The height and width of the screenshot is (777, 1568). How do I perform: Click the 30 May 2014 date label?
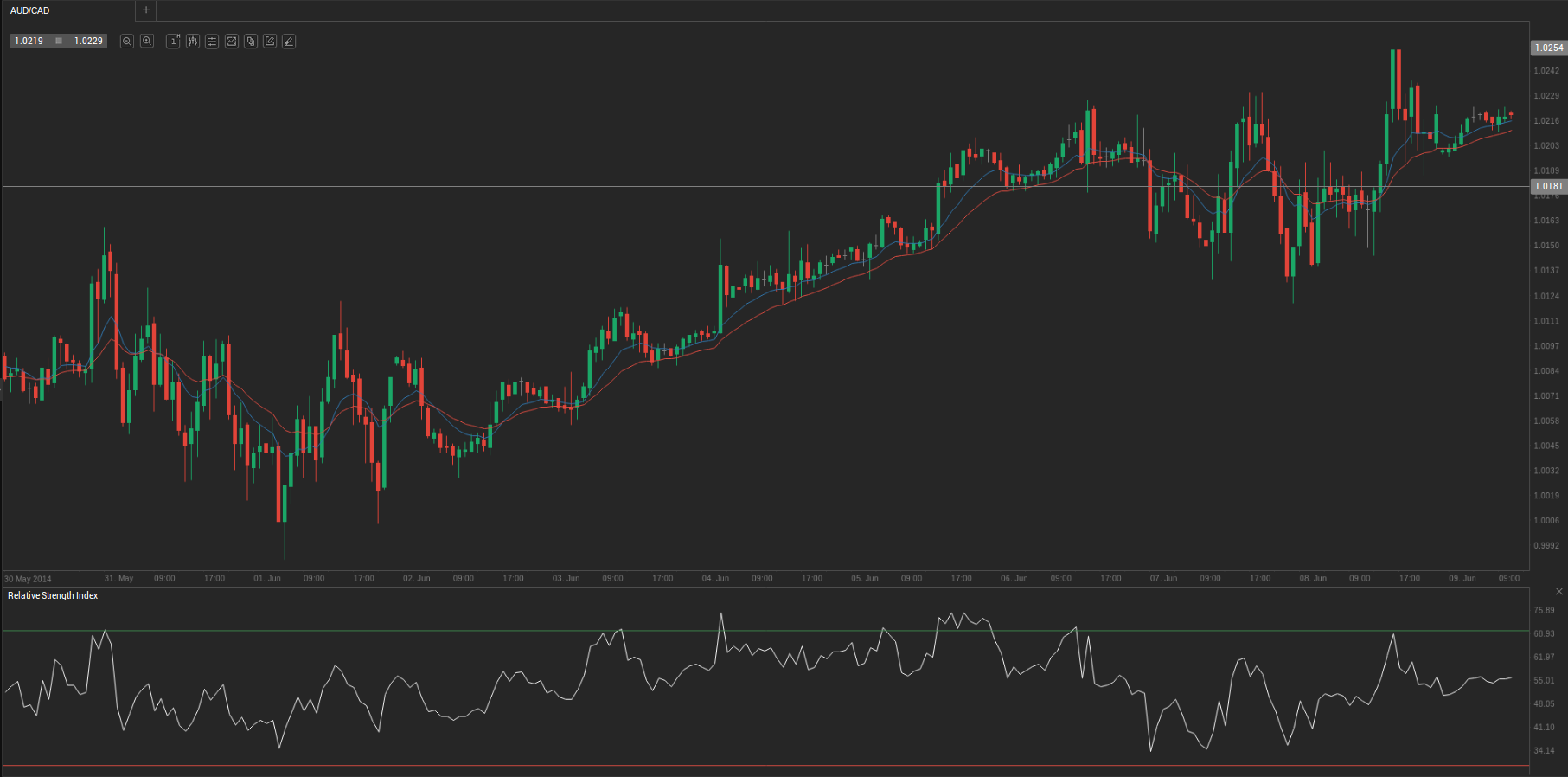[28, 579]
